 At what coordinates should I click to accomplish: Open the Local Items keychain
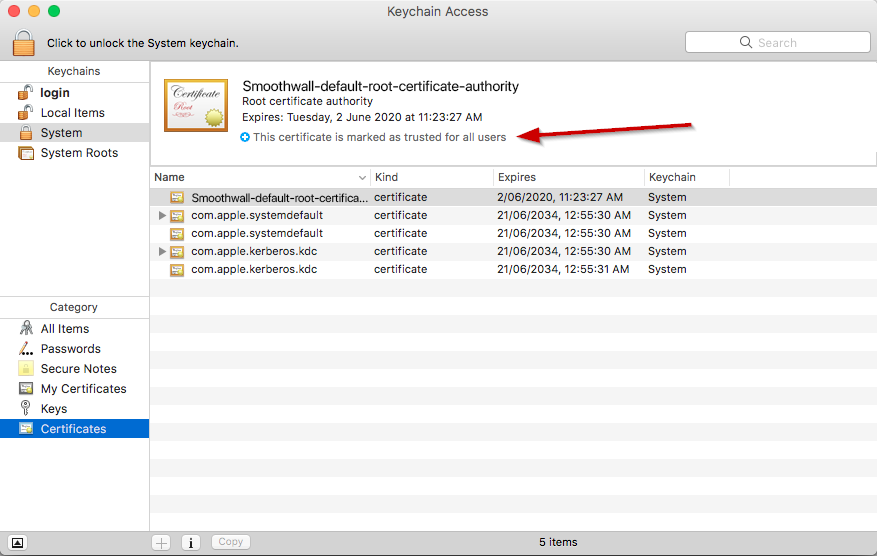72,113
